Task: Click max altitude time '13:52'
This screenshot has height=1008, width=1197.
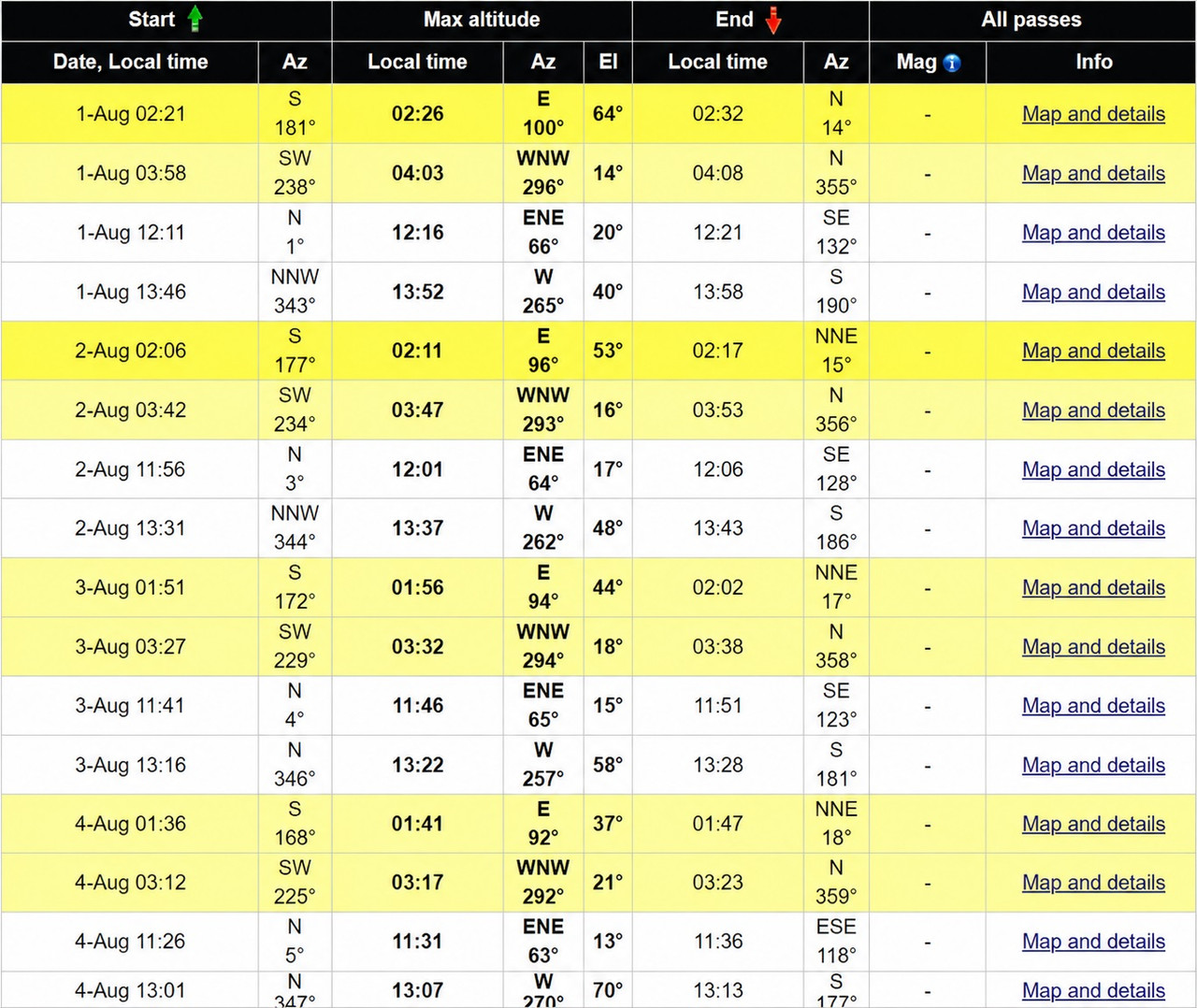Action: (417, 292)
